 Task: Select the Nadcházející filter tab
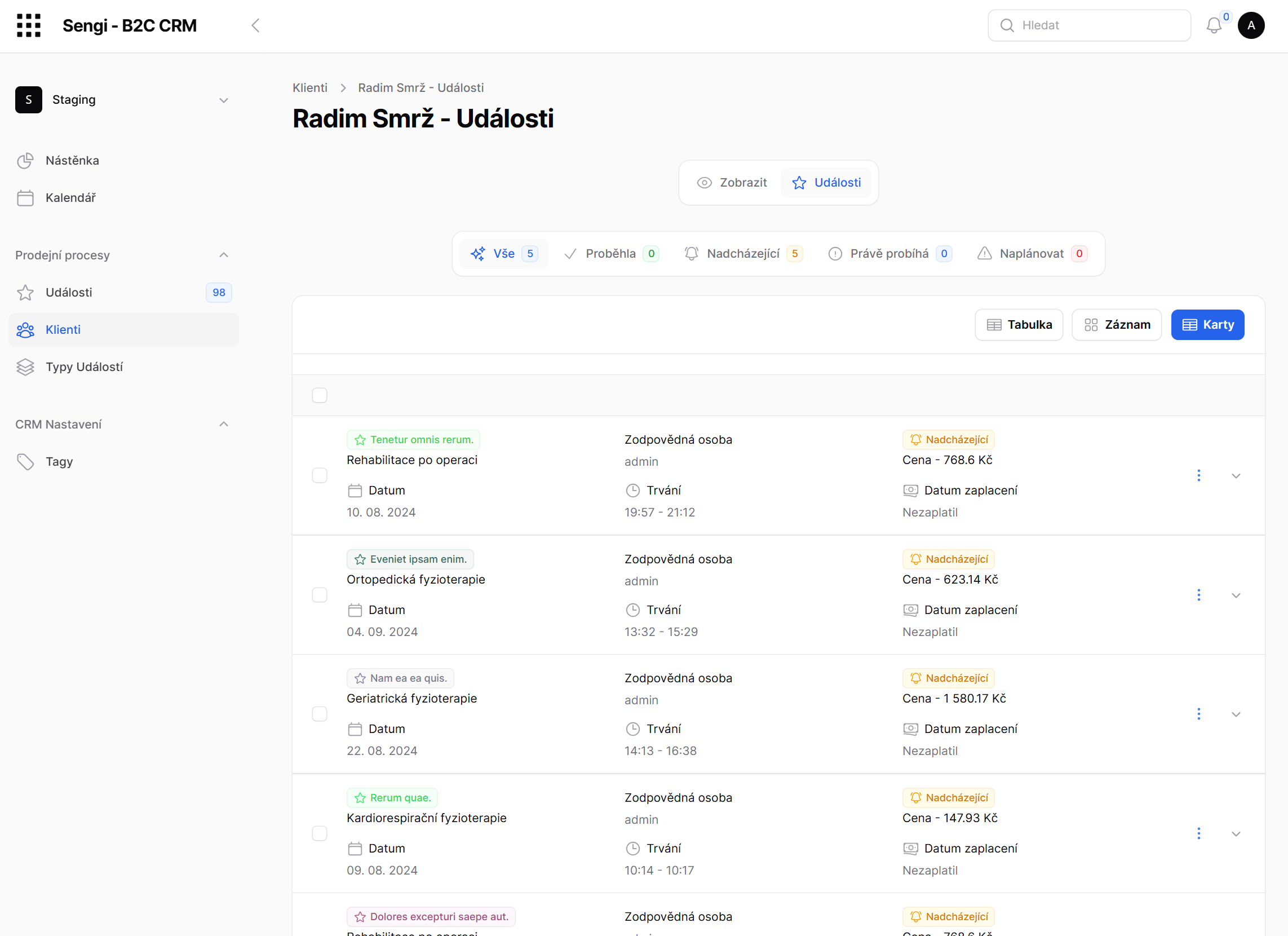point(743,254)
